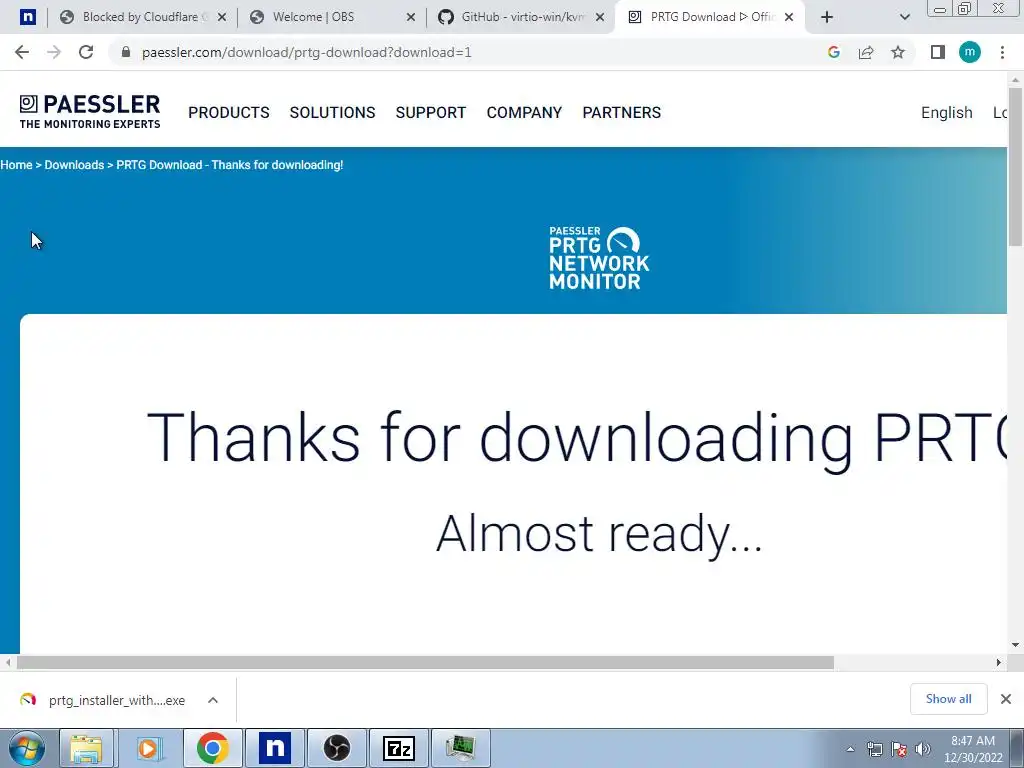This screenshot has width=1024, height=768.
Task: Open the profile avatar "m"
Action: pos(970,52)
